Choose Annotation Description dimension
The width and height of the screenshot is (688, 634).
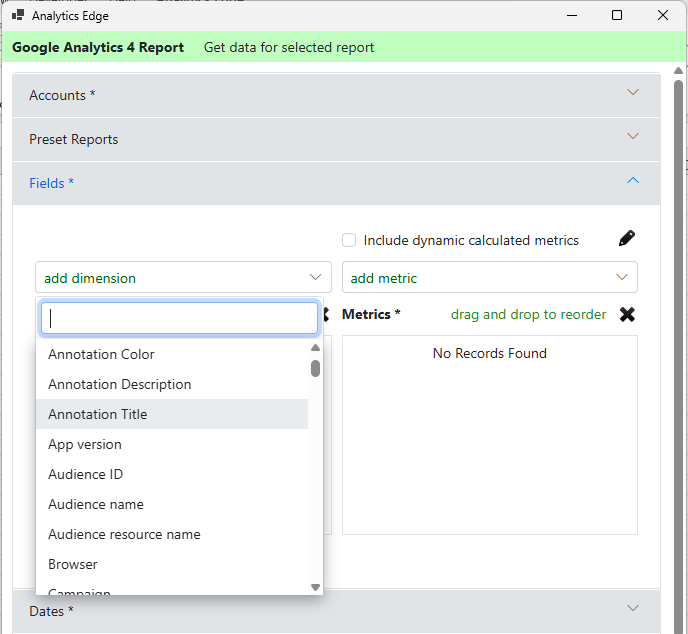coord(119,384)
